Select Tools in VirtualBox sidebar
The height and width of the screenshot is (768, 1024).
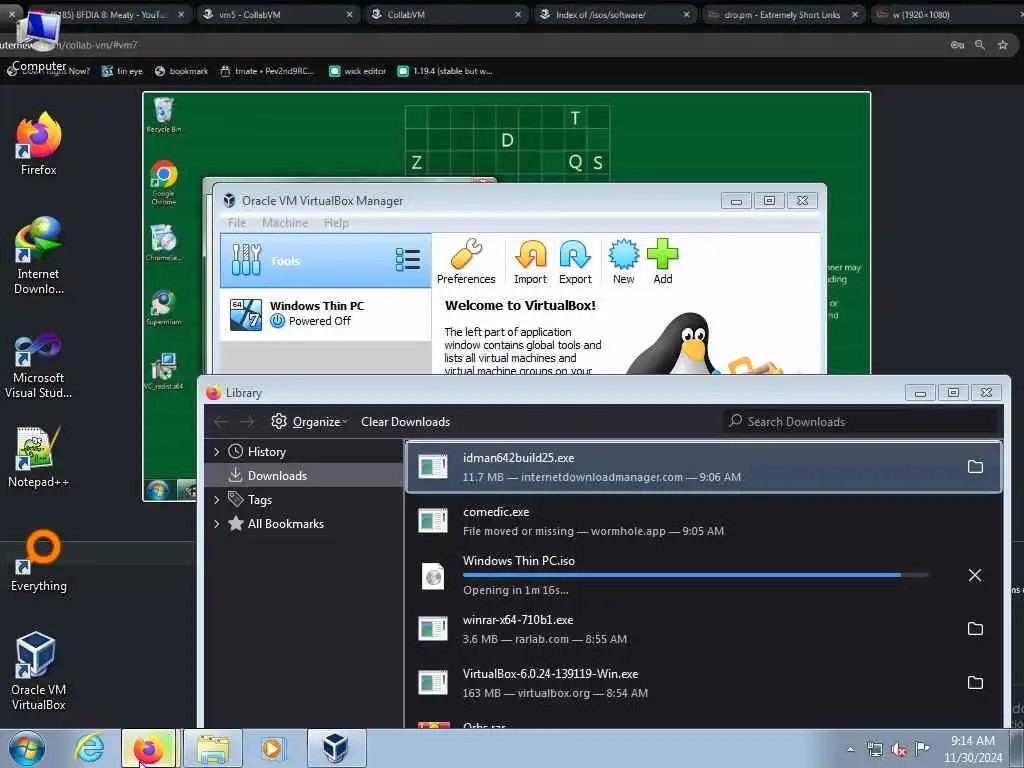point(325,261)
